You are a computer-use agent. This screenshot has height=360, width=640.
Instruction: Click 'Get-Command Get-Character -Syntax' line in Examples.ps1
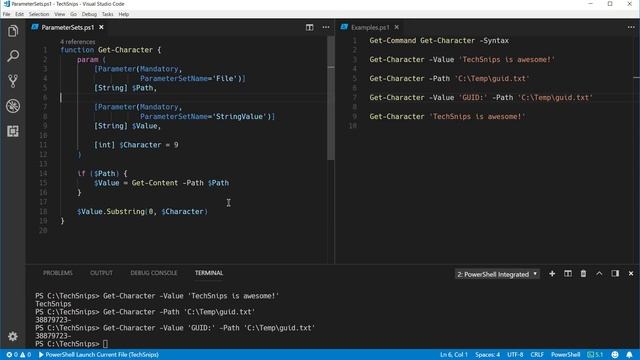[x=439, y=40]
